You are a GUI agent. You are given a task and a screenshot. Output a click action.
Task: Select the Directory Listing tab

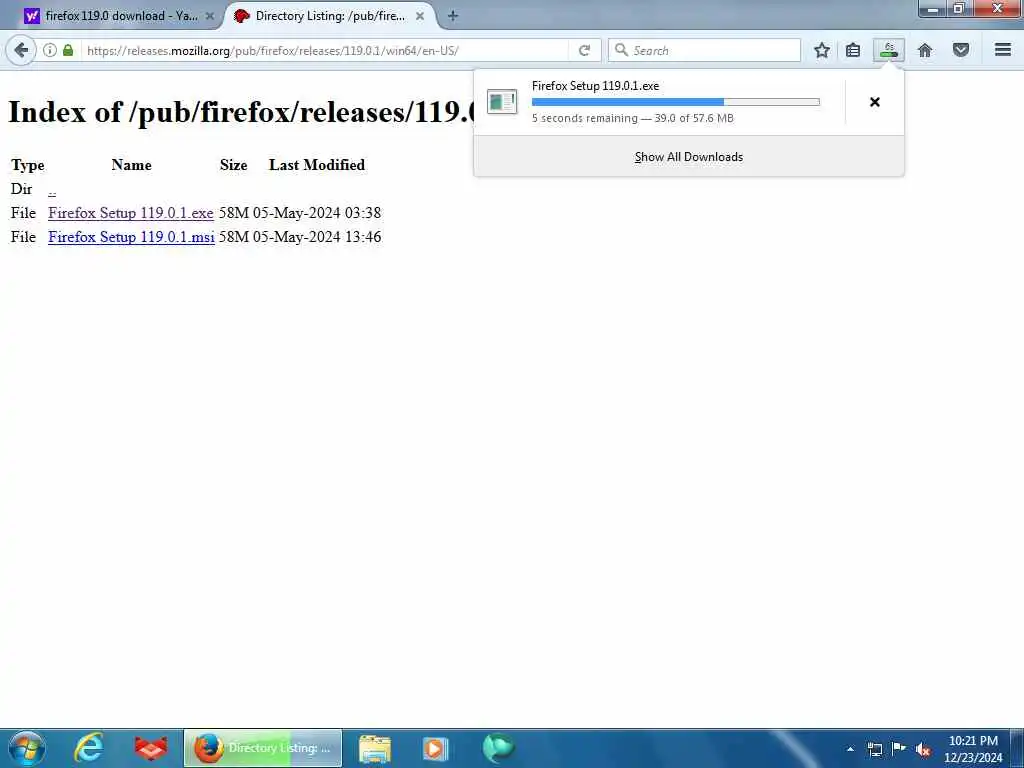click(x=330, y=16)
